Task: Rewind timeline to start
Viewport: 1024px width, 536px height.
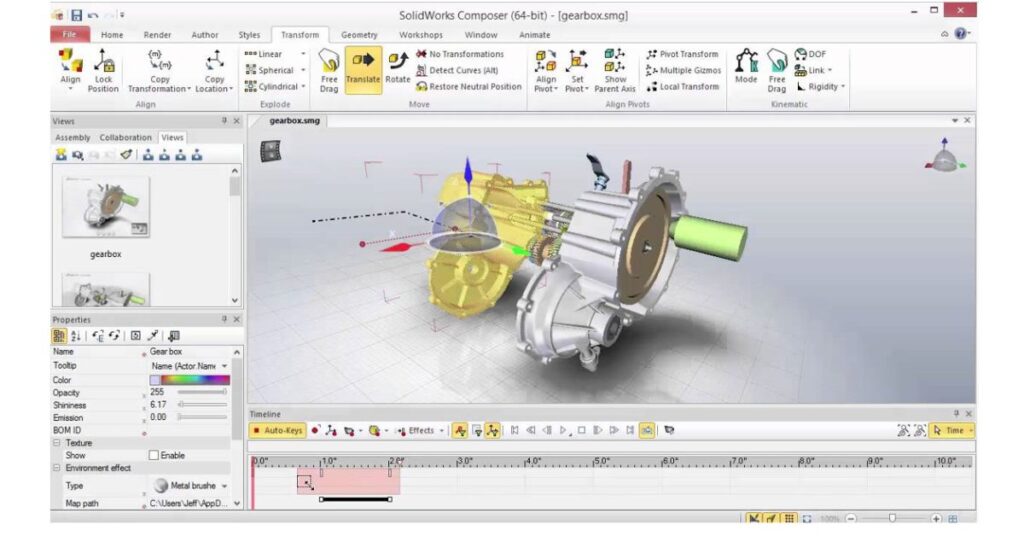Action: tap(515, 430)
